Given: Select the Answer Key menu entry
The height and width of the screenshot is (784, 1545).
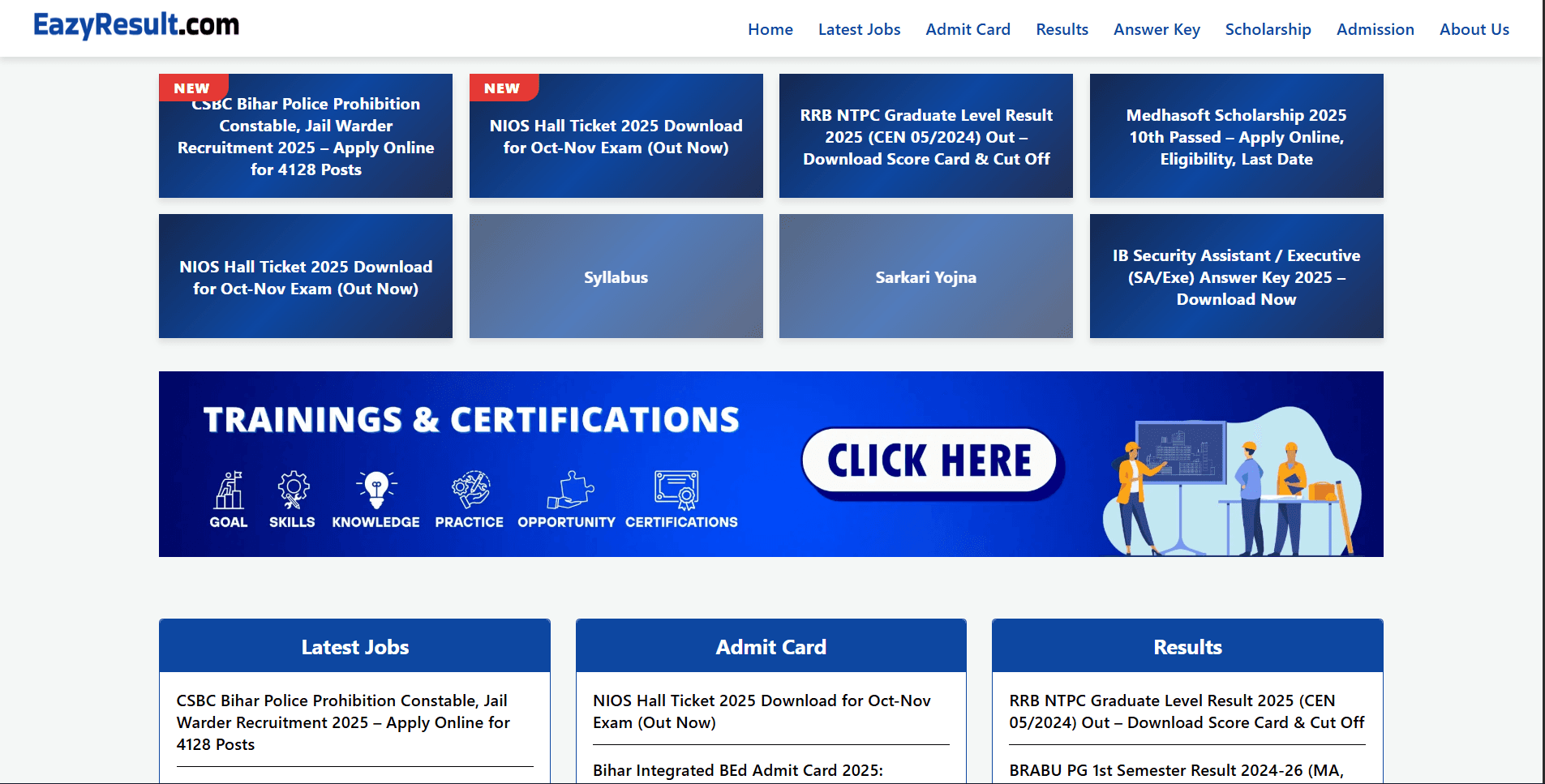Looking at the screenshot, I should [x=1157, y=29].
